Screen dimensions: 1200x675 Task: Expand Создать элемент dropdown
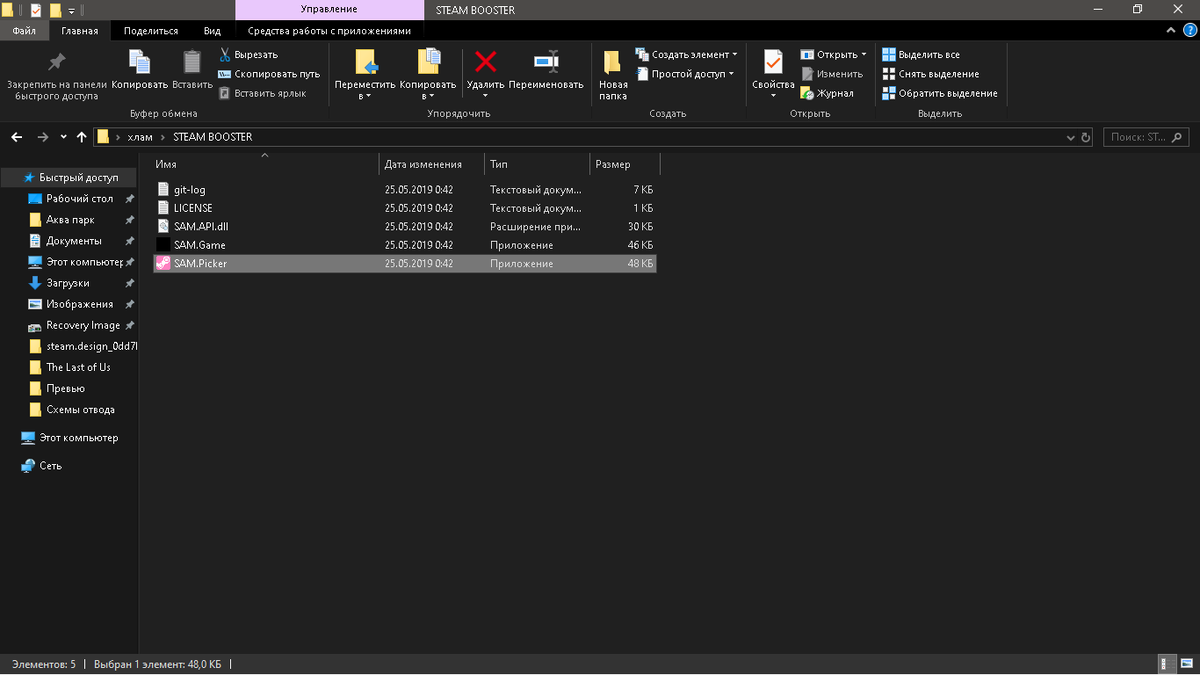687,55
